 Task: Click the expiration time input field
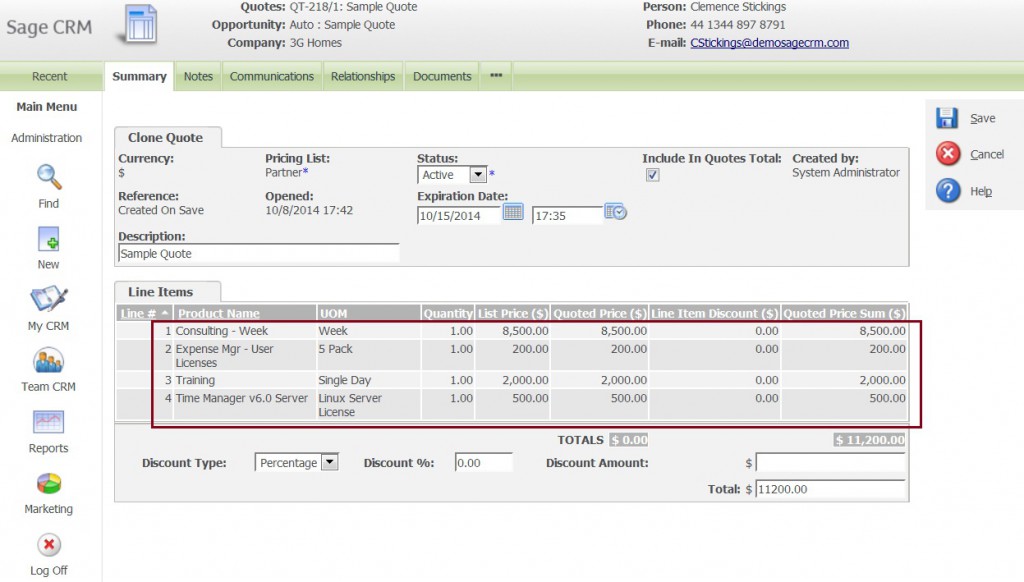click(567, 216)
